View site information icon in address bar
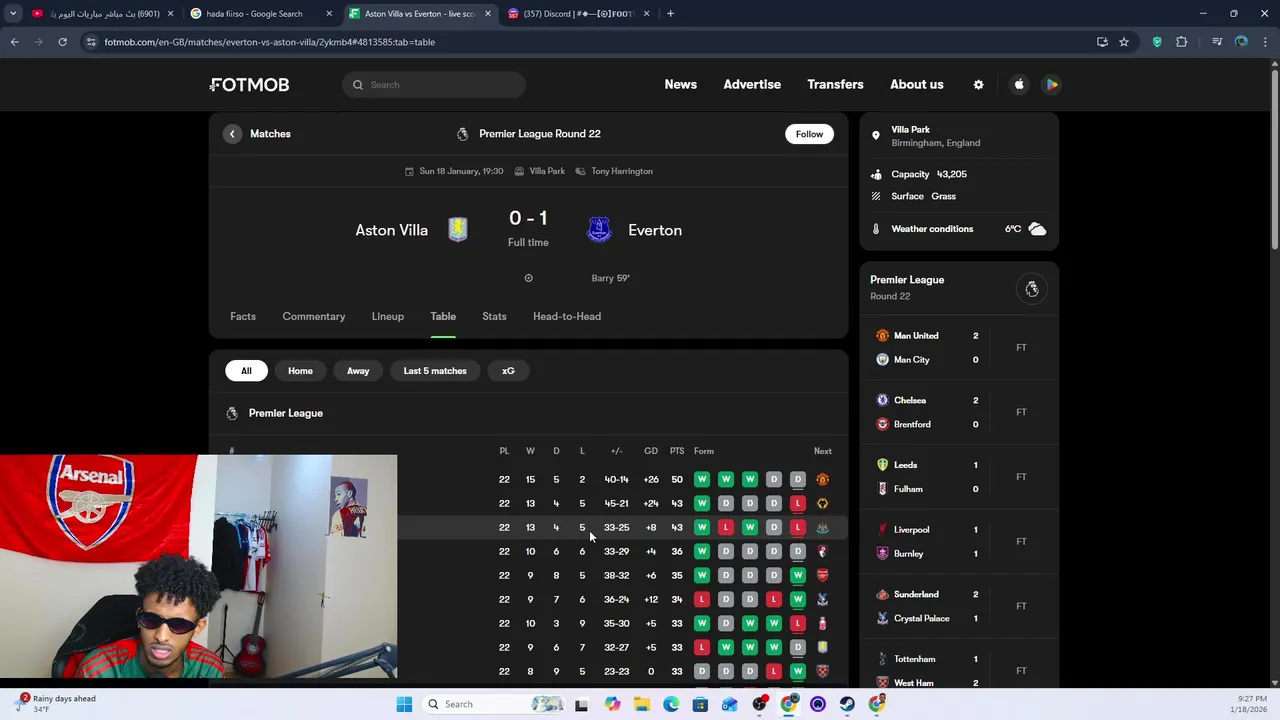Screen dimensions: 1280x720 91,42
